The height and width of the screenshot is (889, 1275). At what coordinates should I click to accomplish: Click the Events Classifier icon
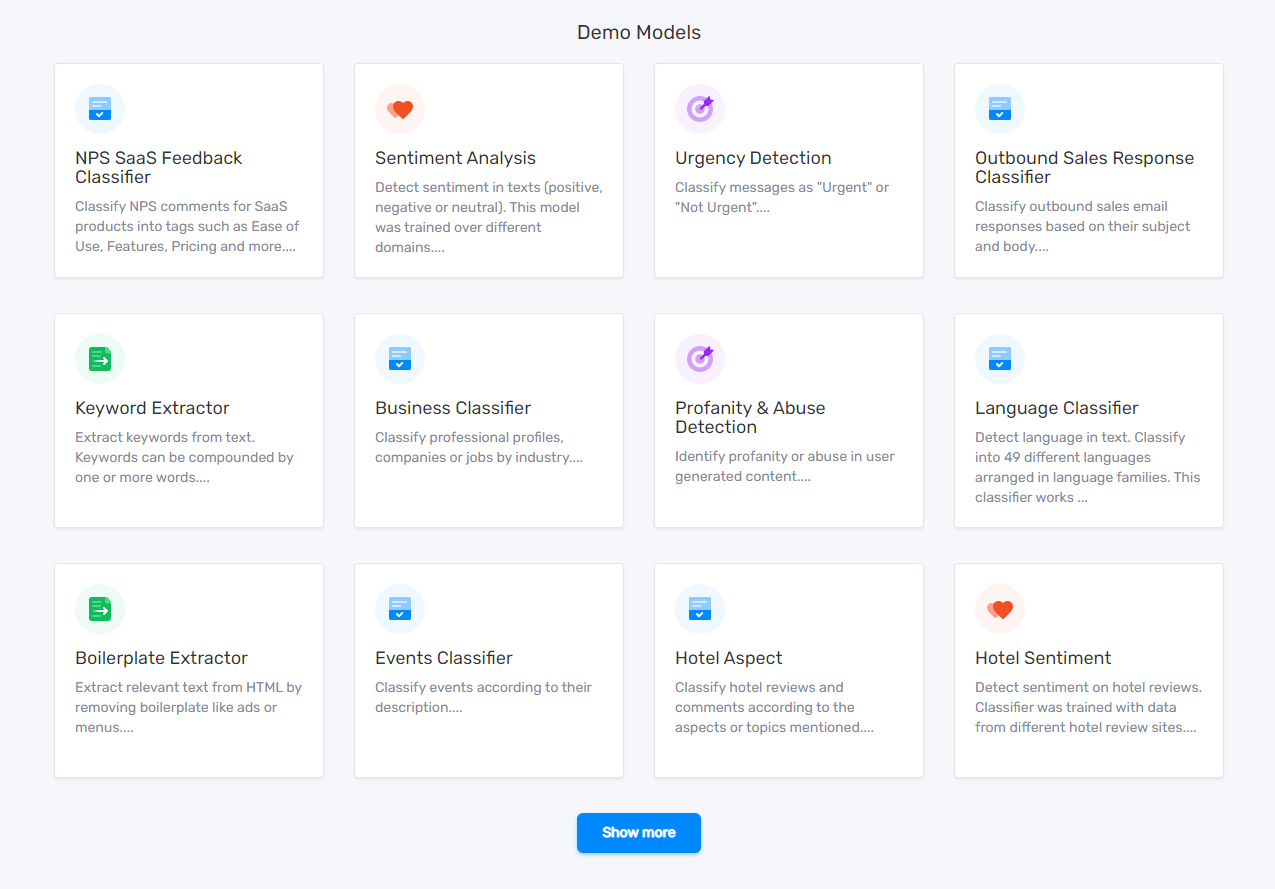(400, 609)
